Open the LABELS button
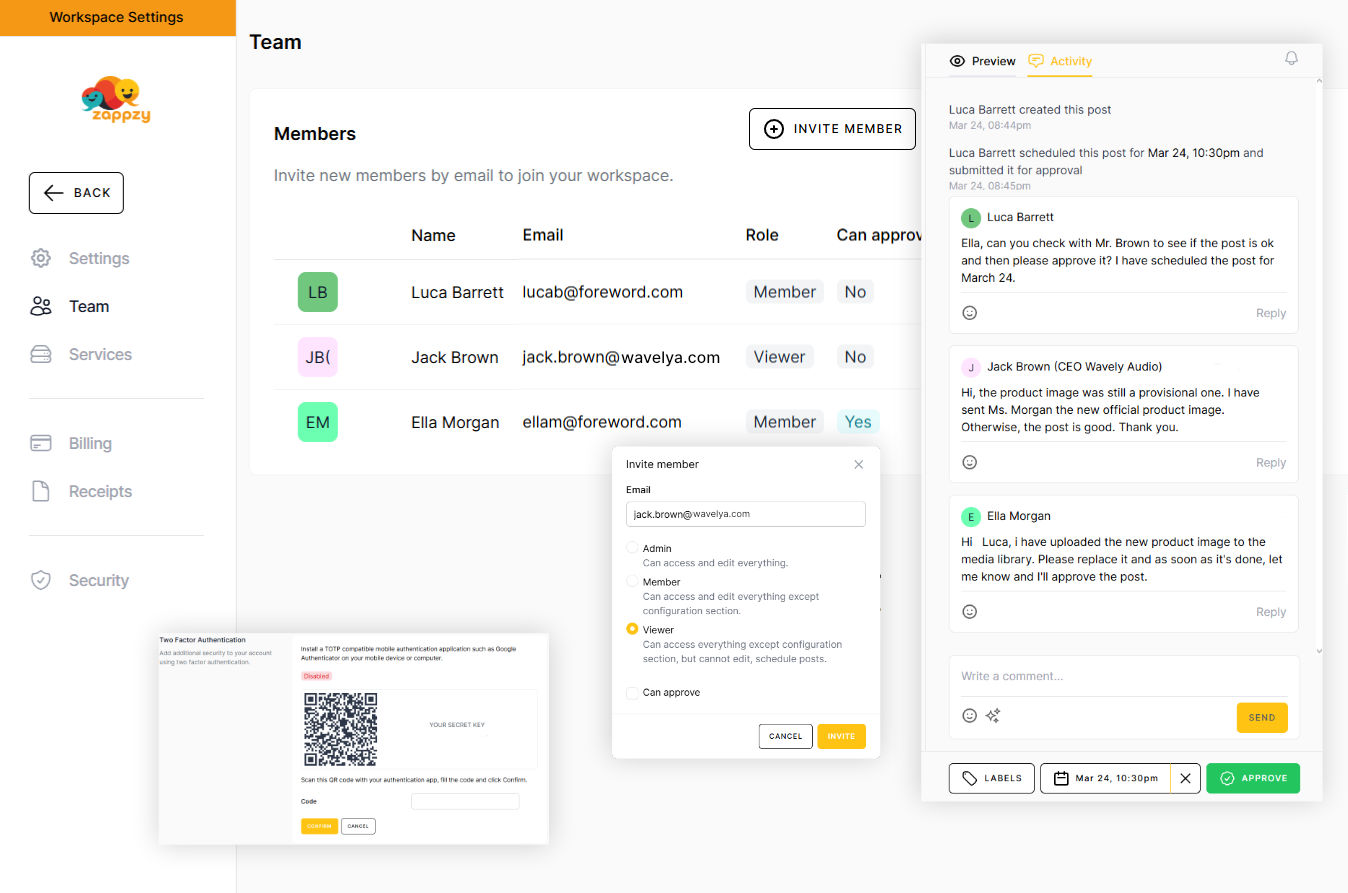The width and height of the screenshot is (1348, 893). pyautogui.click(x=992, y=778)
